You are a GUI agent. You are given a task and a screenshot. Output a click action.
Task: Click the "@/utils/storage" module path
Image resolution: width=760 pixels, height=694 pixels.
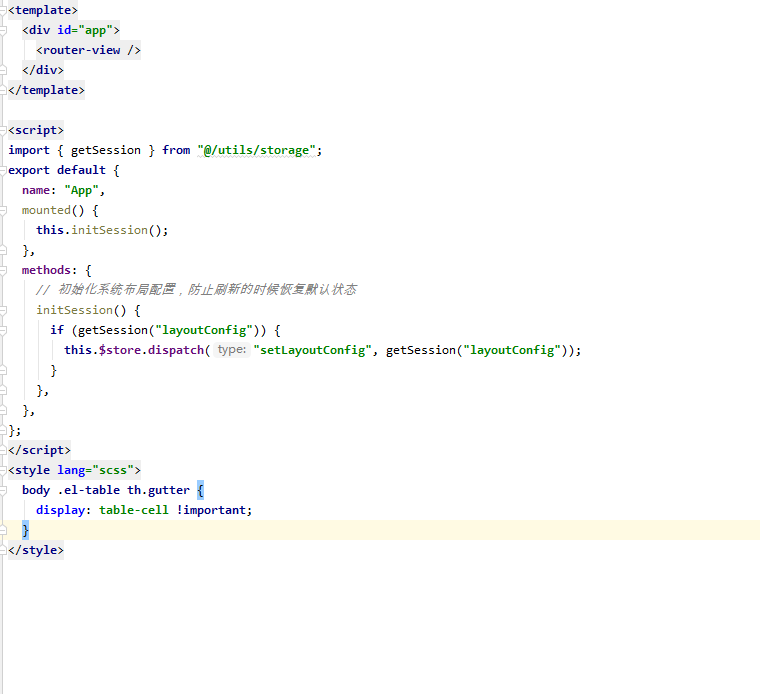[256, 150]
